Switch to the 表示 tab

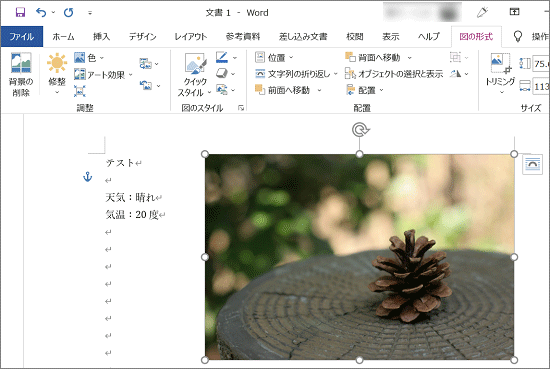pos(390,36)
